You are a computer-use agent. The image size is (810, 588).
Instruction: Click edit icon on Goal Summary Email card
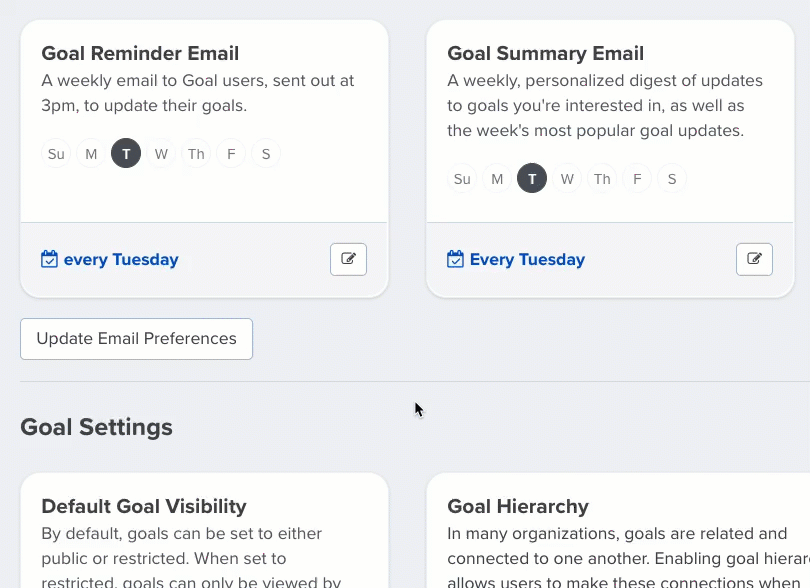click(x=754, y=259)
